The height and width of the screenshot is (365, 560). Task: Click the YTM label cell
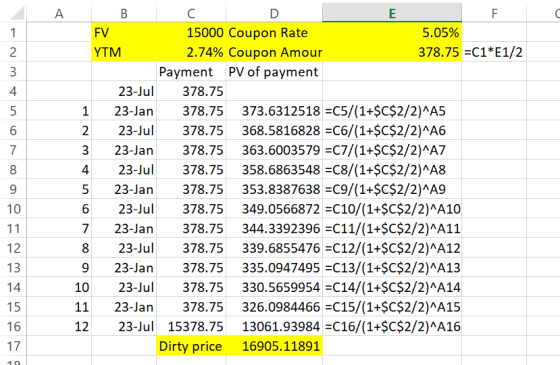124,52
